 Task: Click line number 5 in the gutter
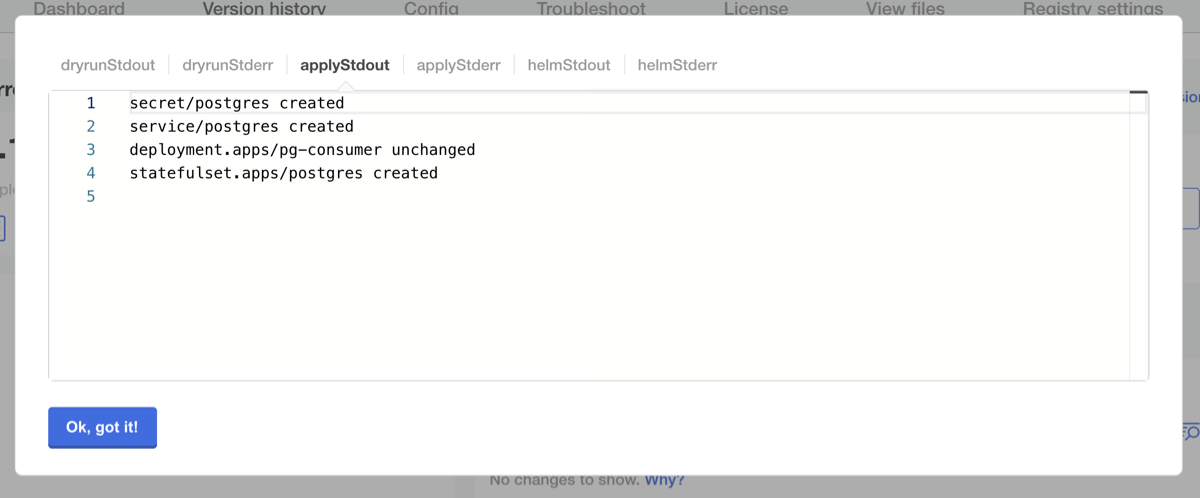point(91,197)
